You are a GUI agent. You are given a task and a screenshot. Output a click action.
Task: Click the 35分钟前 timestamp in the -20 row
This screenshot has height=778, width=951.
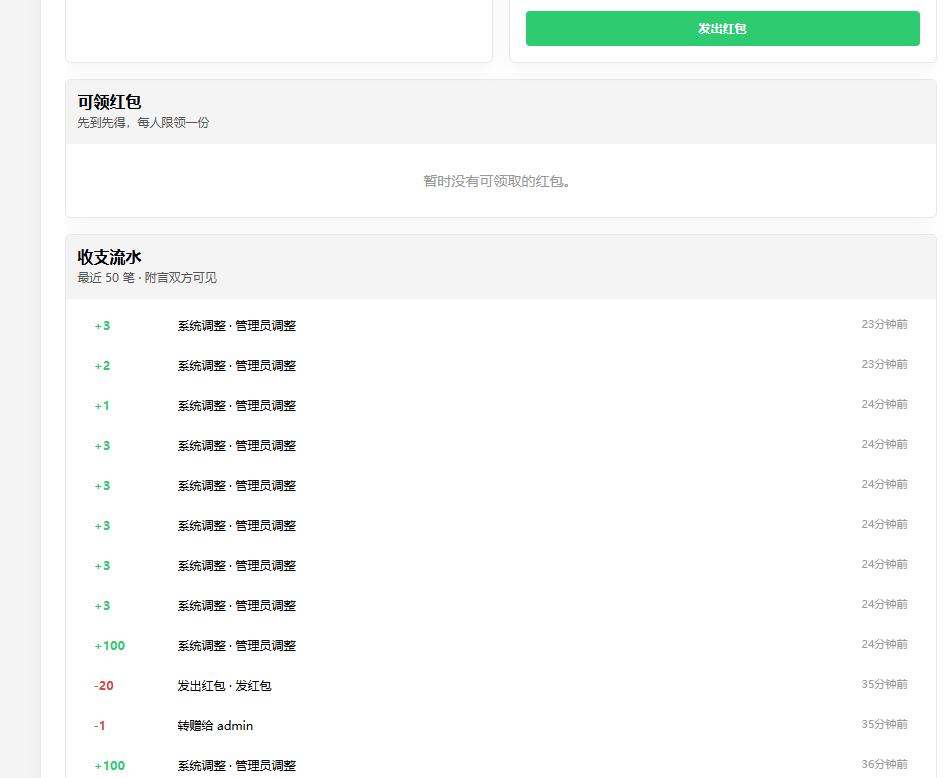[x=884, y=685]
